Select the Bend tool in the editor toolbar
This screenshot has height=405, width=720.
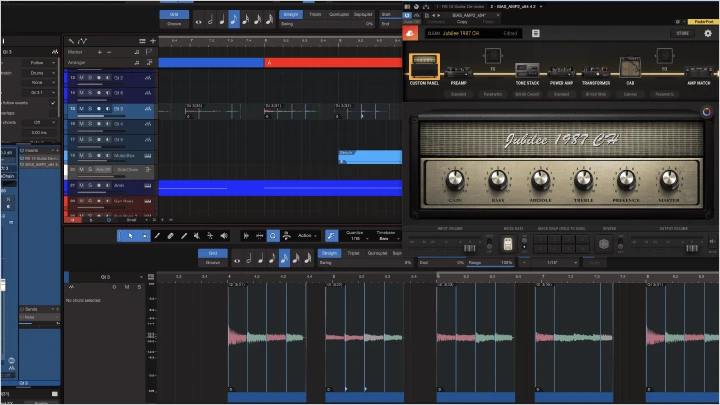pyautogui.click(x=210, y=236)
